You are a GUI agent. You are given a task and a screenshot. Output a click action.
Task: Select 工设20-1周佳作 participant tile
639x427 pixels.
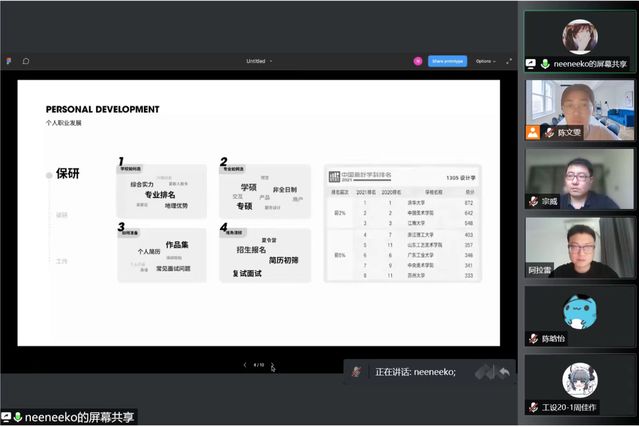tap(579, 385)
